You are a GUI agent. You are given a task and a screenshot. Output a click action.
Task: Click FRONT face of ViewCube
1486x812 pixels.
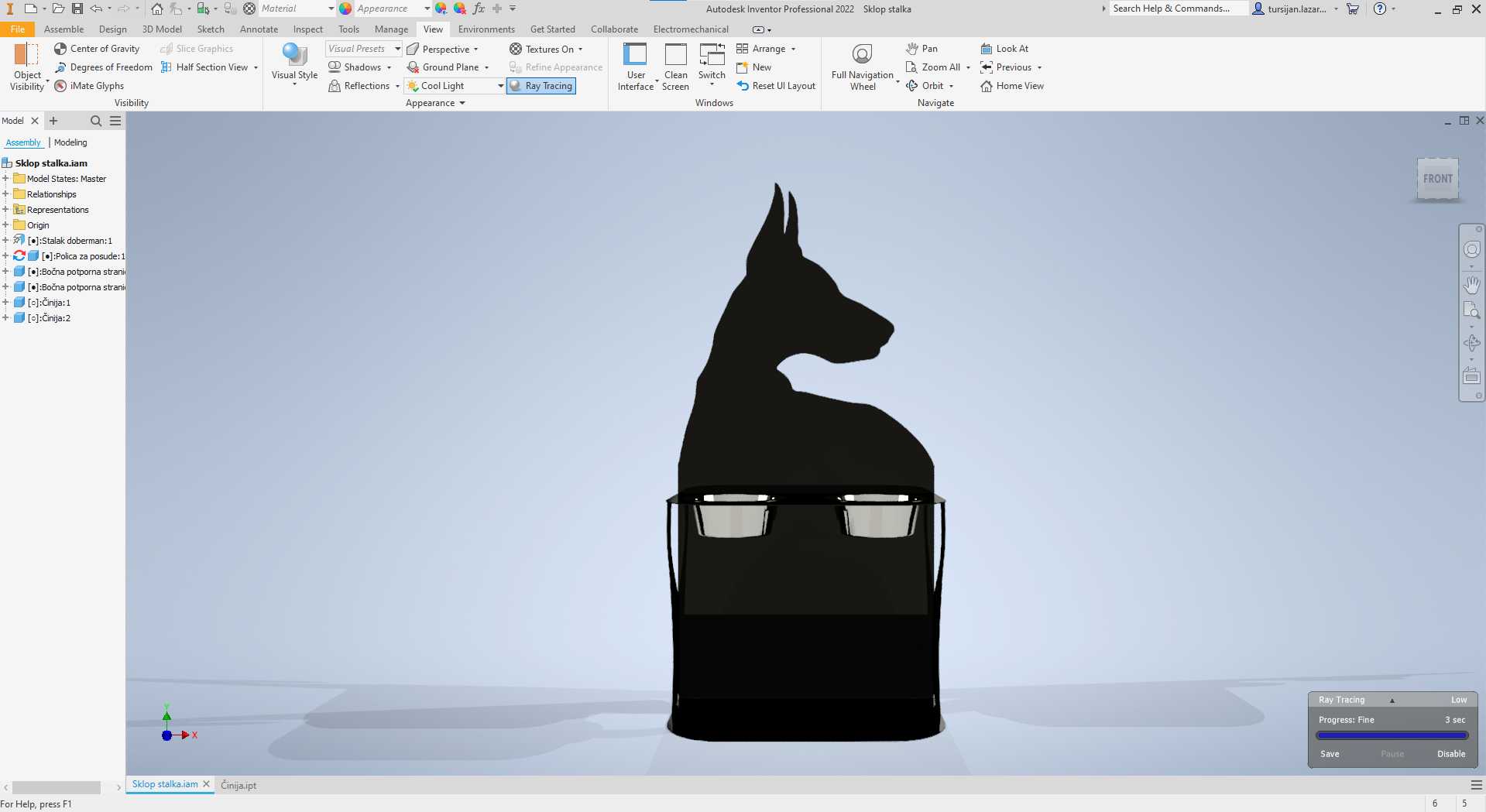1438,179
